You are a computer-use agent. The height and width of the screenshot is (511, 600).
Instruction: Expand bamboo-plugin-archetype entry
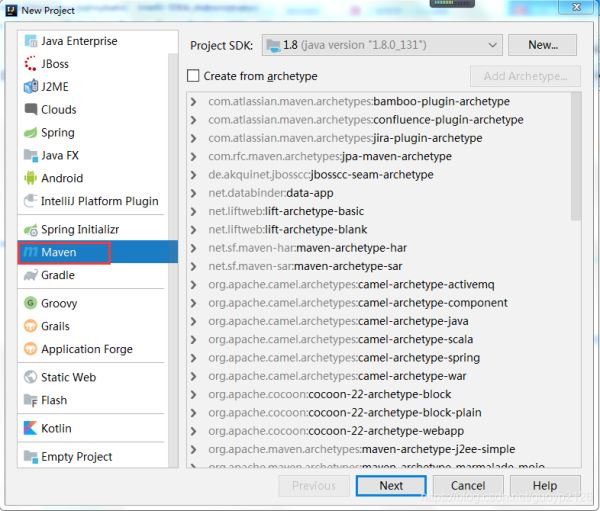(194, 102)
